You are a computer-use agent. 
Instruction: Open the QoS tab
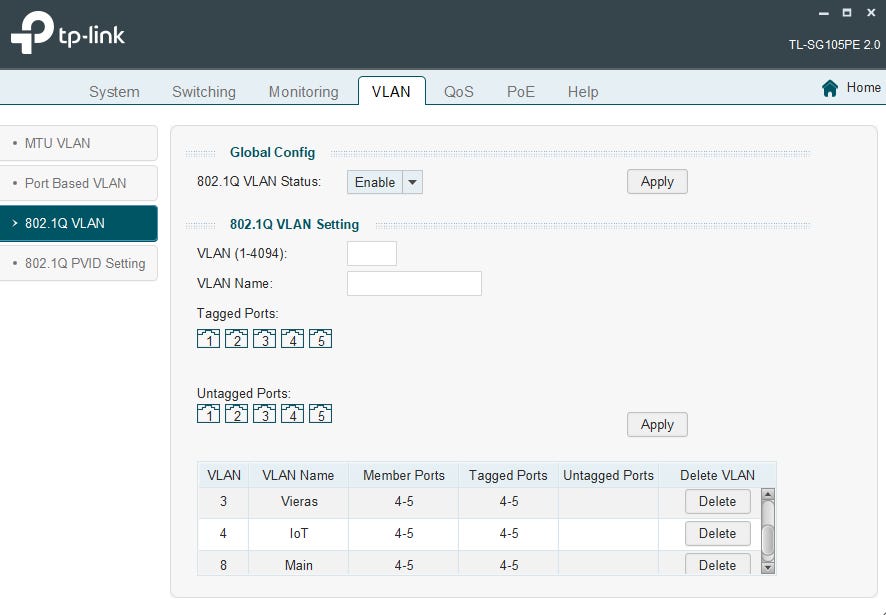tap(458, 92)
